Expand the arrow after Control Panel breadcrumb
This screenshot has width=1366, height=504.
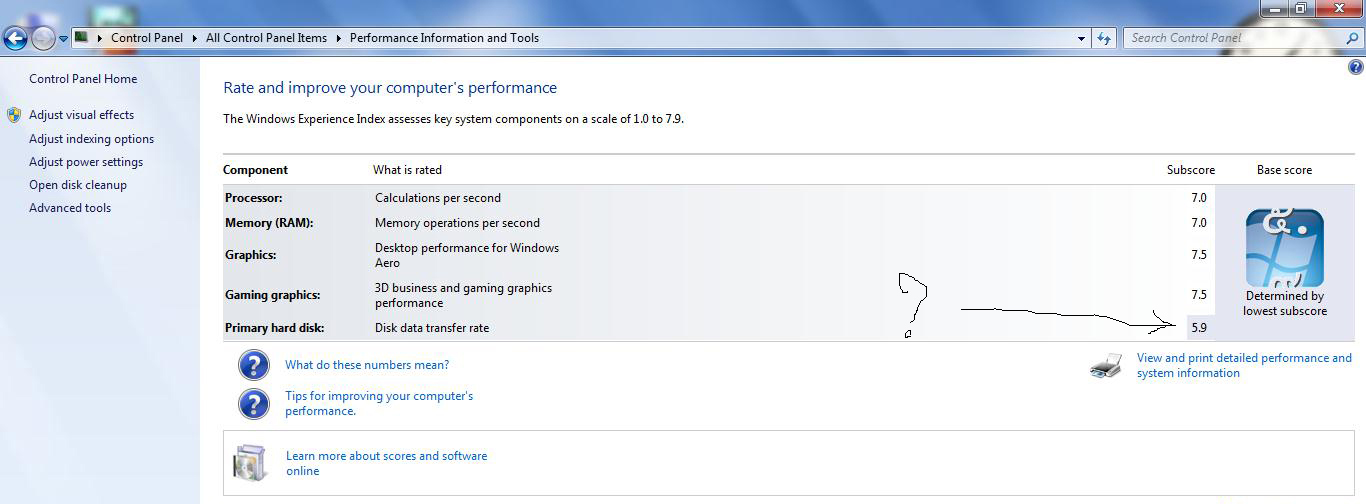pos(195,38)
